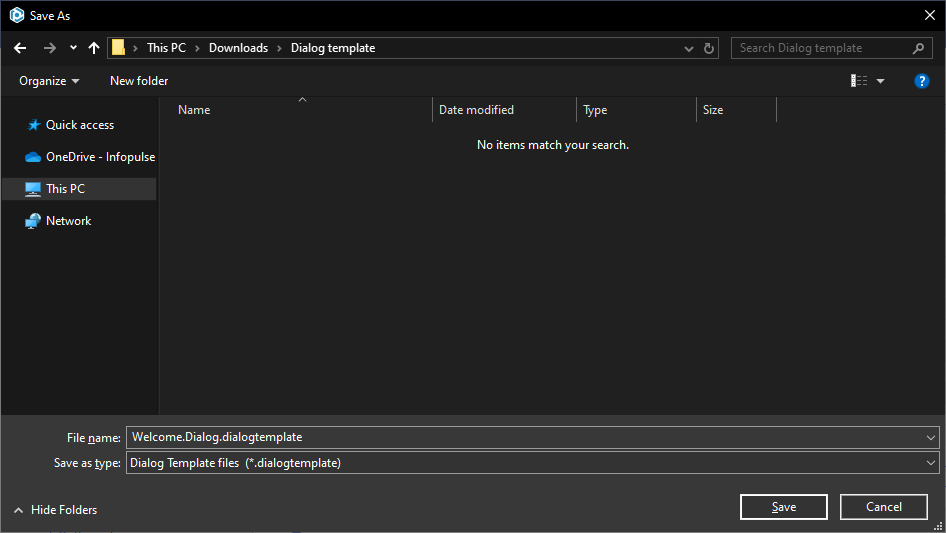This screenshot has height=533, width=946.
Task: Select Dialog template breadcrumb
Action: tap(333, 48)
